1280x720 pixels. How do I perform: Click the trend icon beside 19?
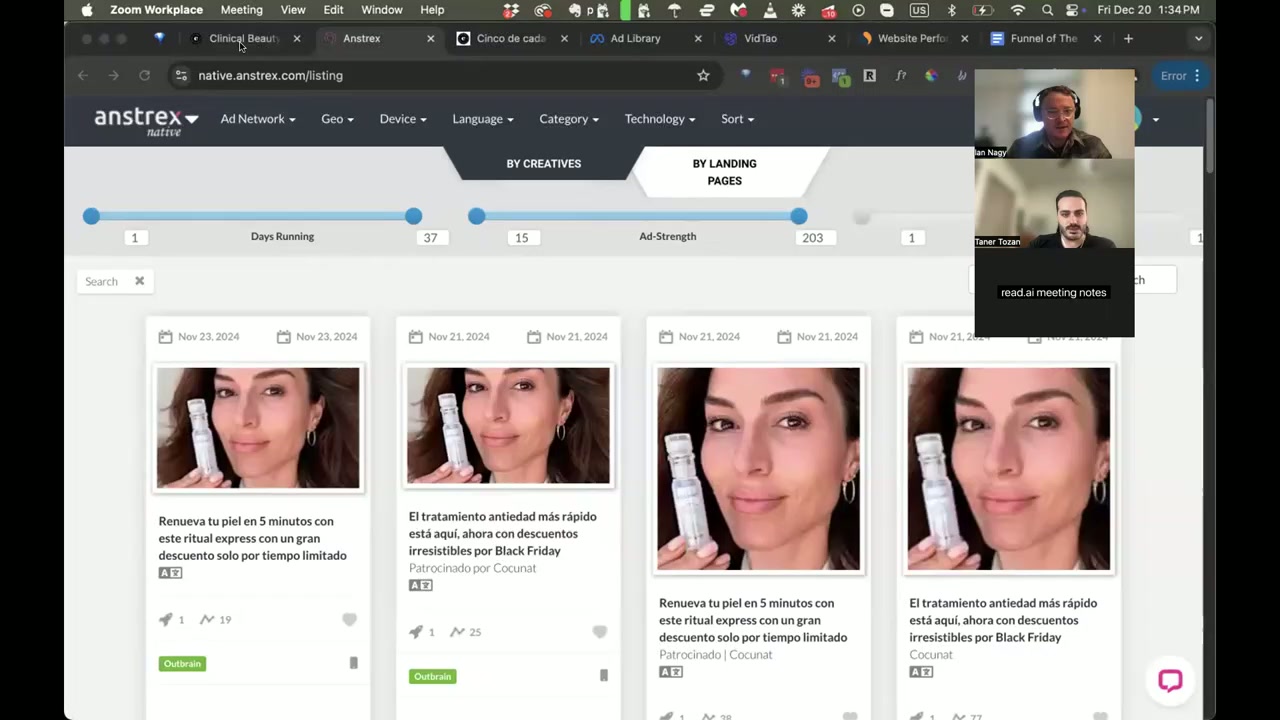tap(207, 620)
